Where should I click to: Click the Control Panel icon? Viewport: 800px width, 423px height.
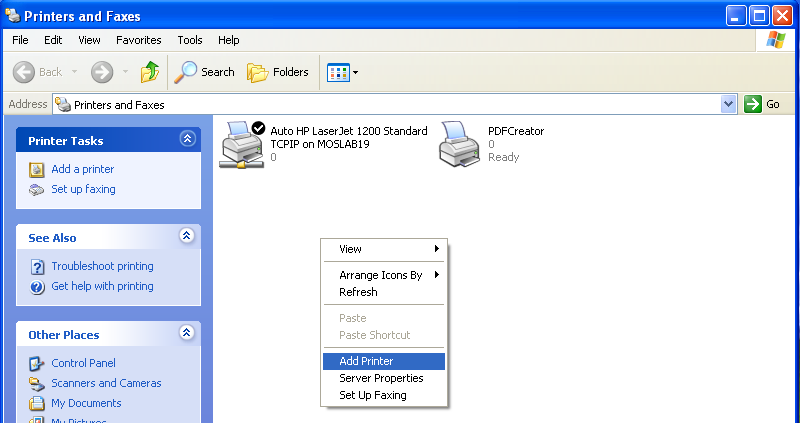pyautogui.click(x=37, y=363)
